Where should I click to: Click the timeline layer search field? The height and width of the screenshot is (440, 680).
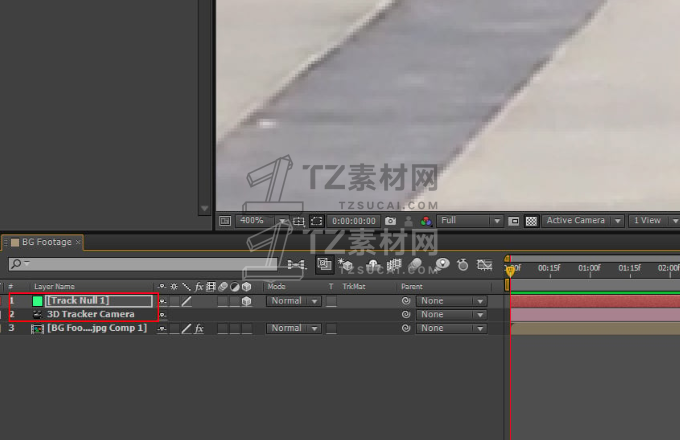tap(143, 264)
